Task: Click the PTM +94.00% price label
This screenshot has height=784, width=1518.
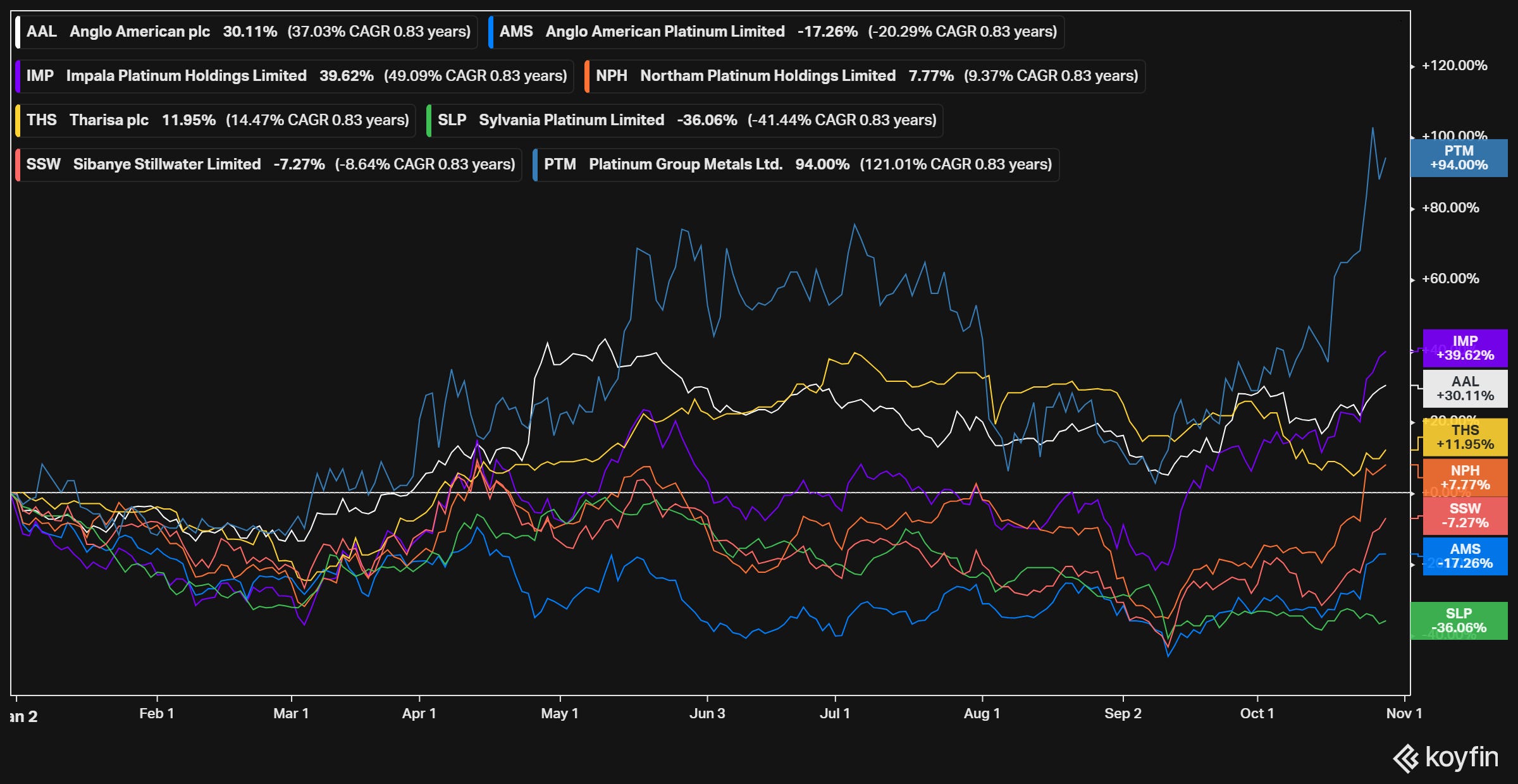Action: (x=1459, y=158)
